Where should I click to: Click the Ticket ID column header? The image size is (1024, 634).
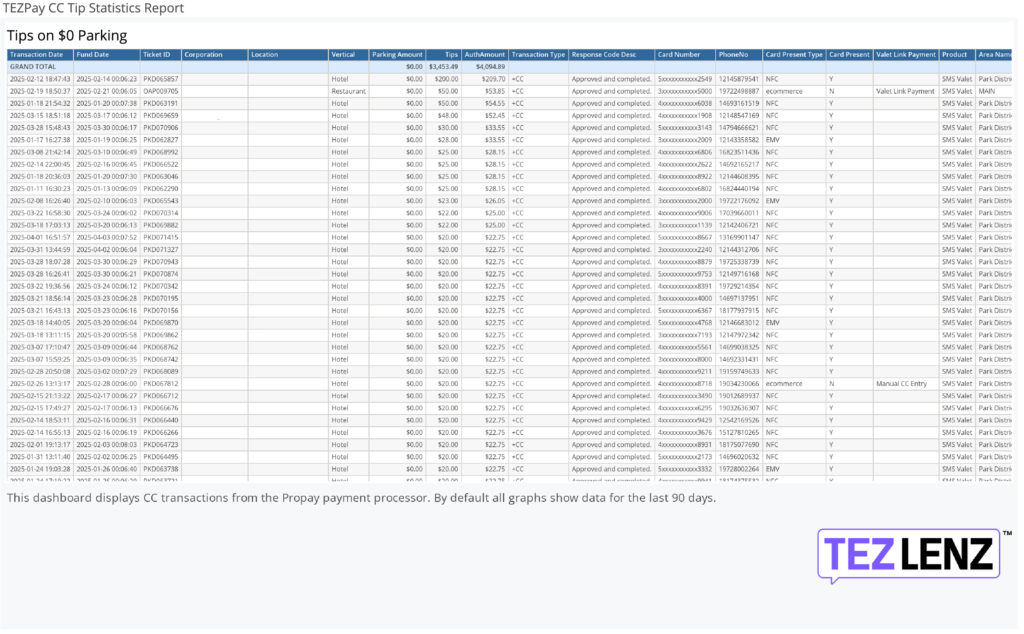pyautogui.click(x=161, y=55)
